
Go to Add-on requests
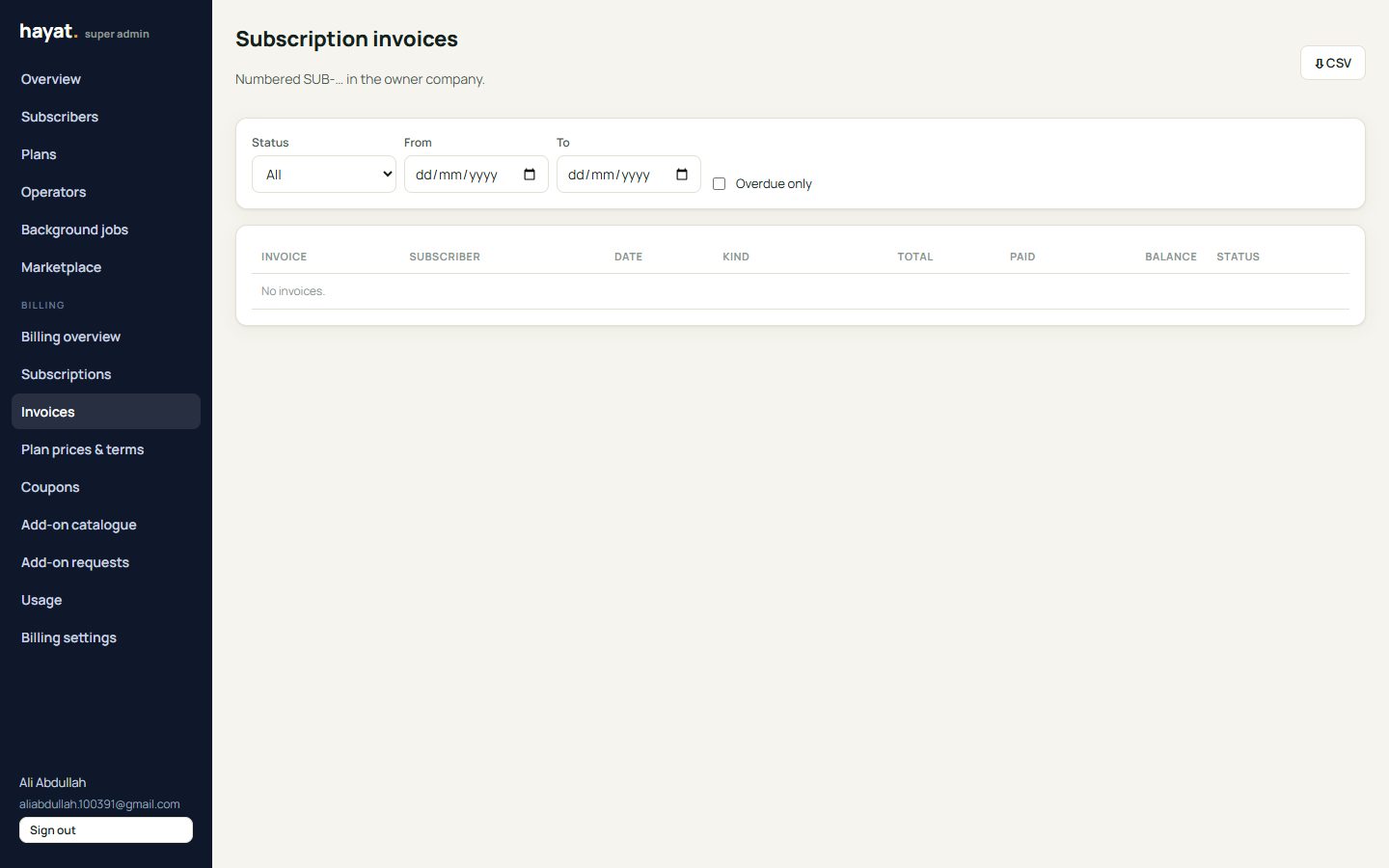click(x=106, y=562)
